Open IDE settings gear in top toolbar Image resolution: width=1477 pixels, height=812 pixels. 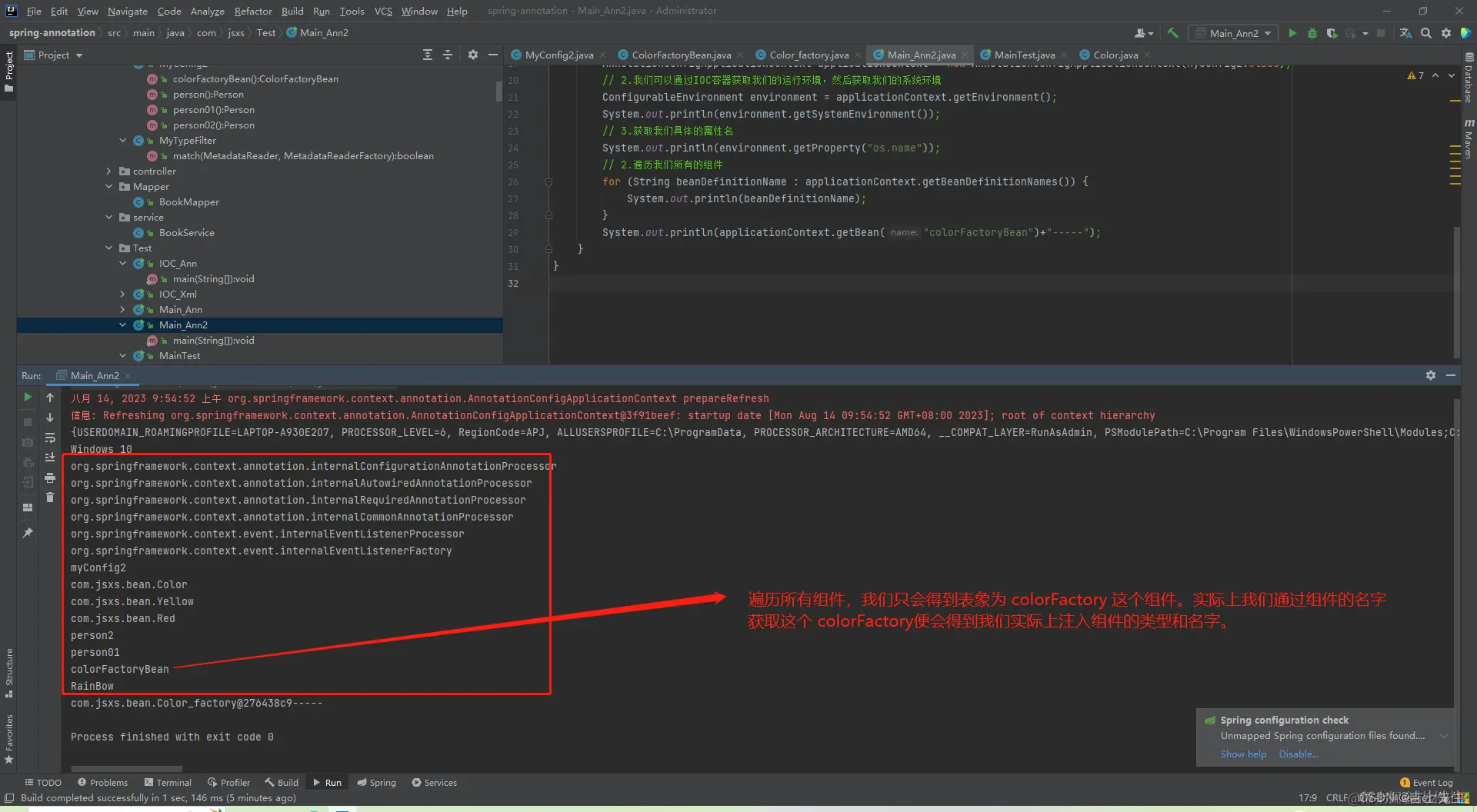[1446, 33]
